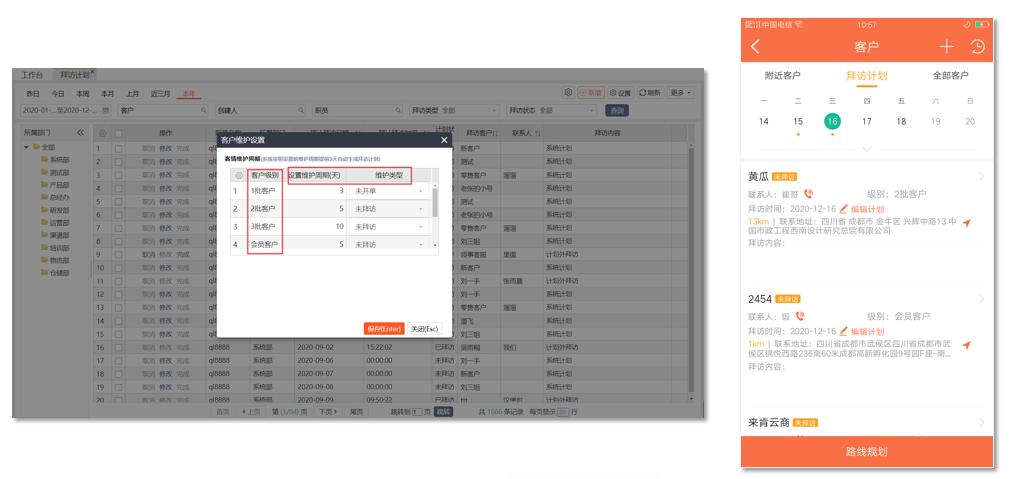The width and height of the screenshot is (1012, 479).
Task: Click the 保存(Enter) button
Action: (383, 329)
